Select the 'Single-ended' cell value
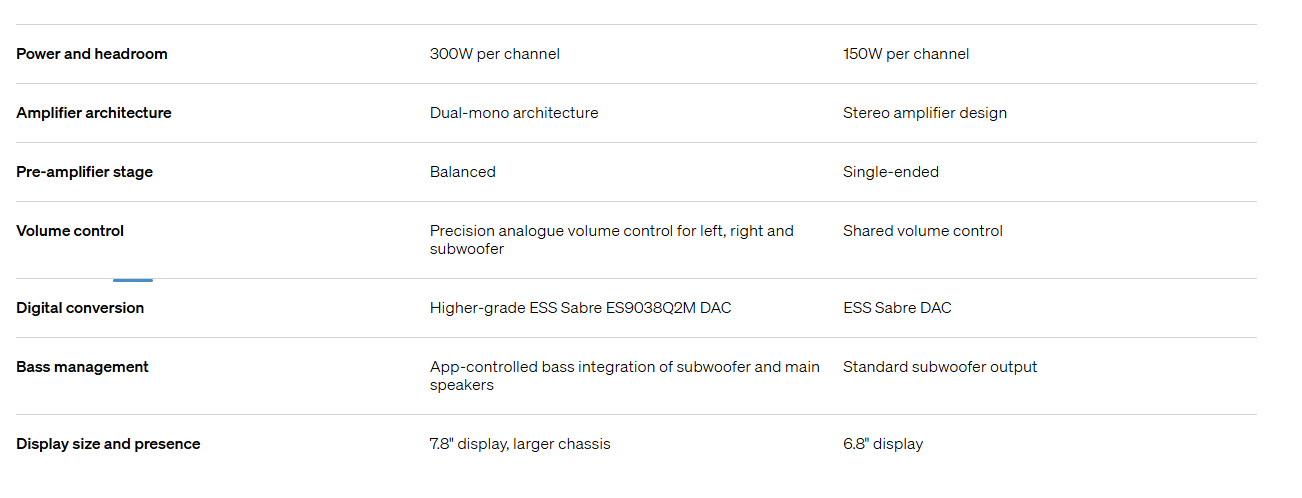Image resolution: width=1302 pixels, height=498 pixels. [891, 172]
